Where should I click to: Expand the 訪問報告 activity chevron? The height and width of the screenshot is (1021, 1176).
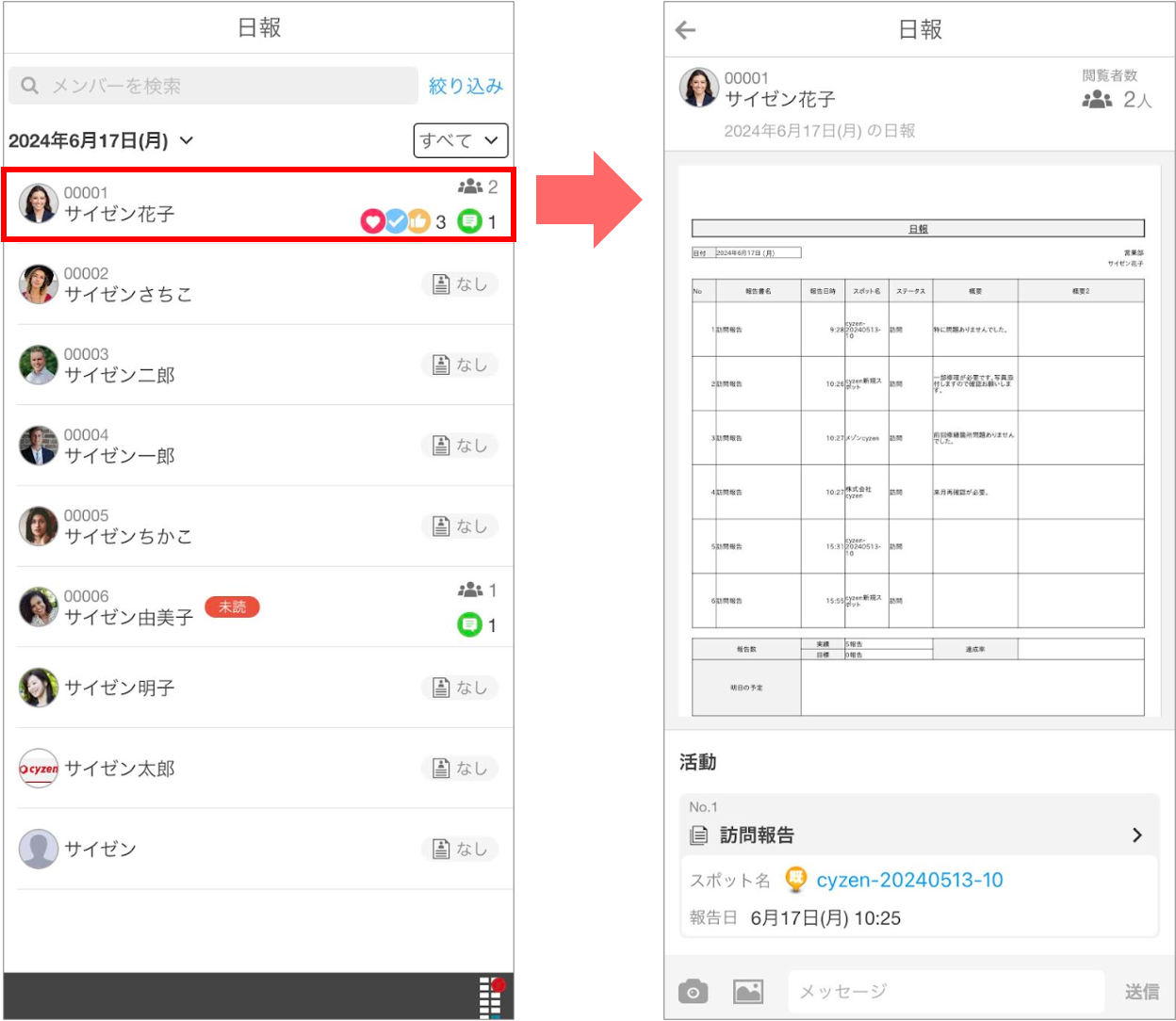tap(1137, 835)
